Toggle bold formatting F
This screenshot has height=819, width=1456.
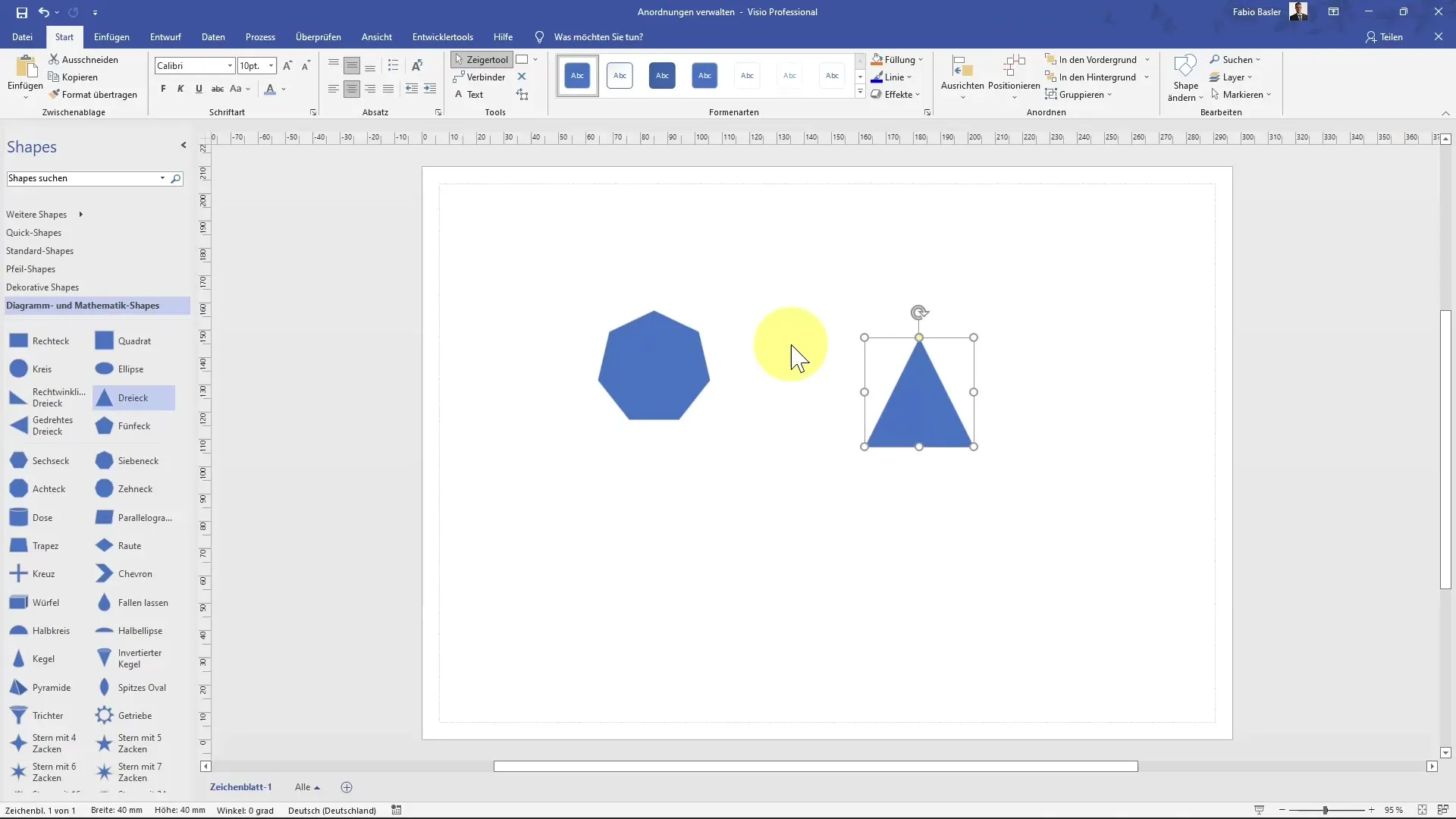coord(163,89)
